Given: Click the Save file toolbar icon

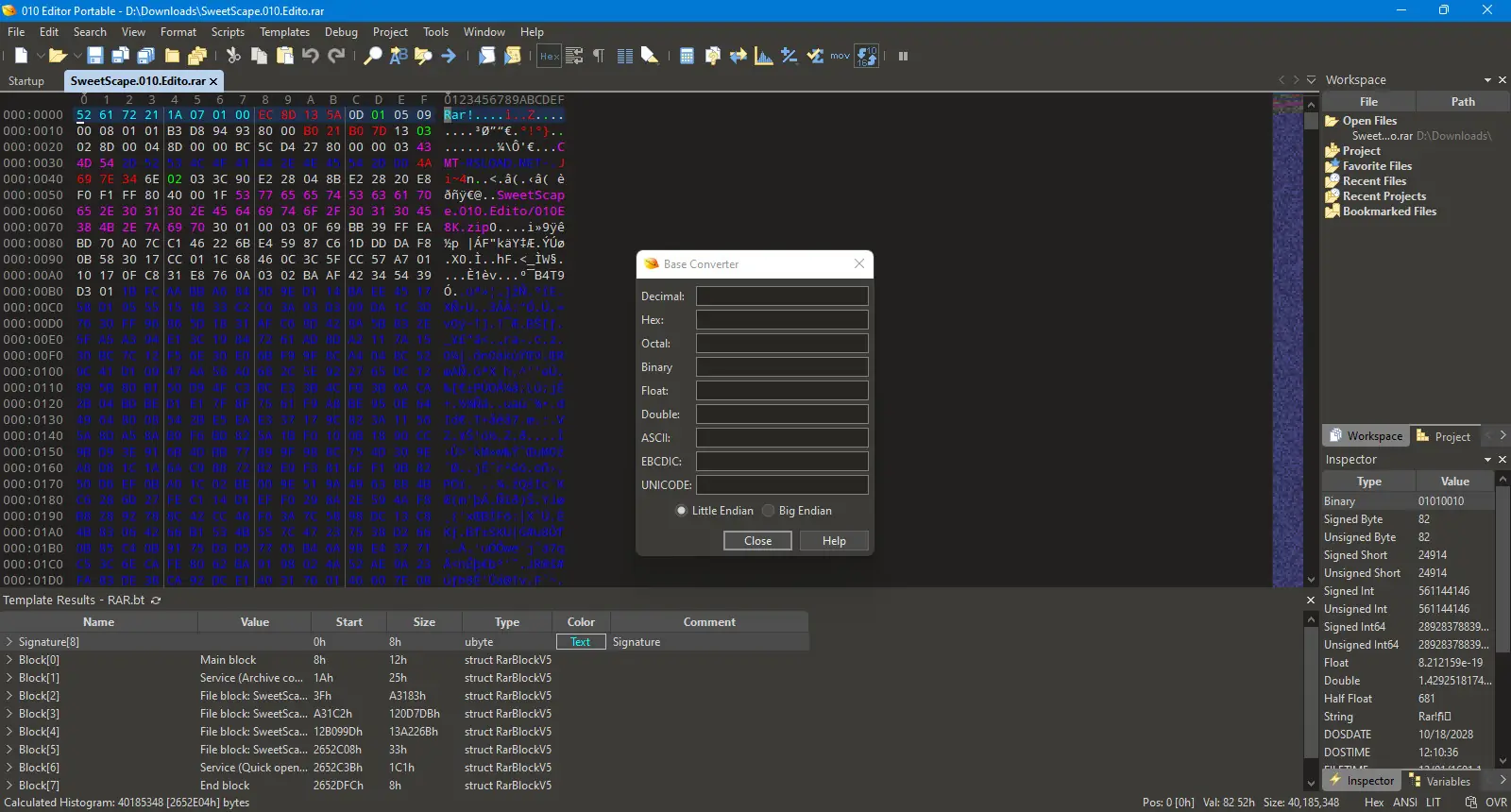Looking at the screenshot, I should click(x=95, y=56).
